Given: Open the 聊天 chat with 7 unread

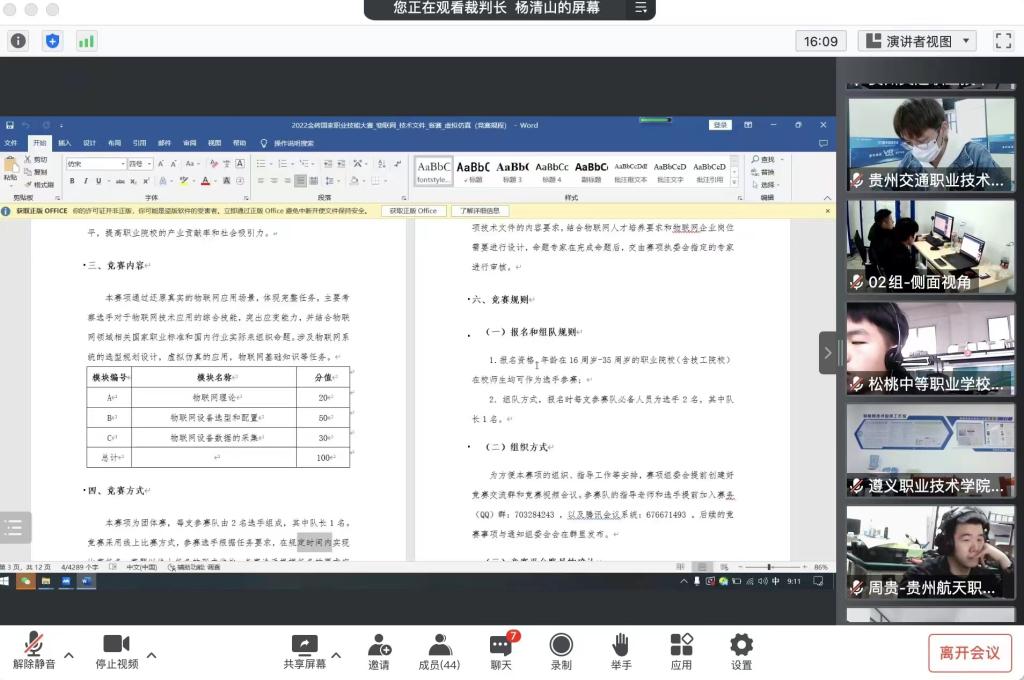Looking at the screenshot, I should coord(502,652).
